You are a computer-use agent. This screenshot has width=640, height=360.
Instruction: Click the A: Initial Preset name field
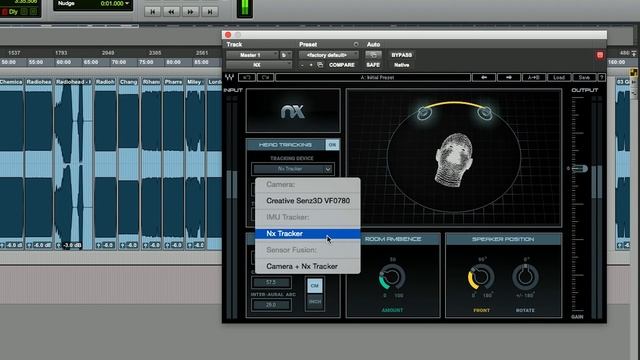point(373,77)
